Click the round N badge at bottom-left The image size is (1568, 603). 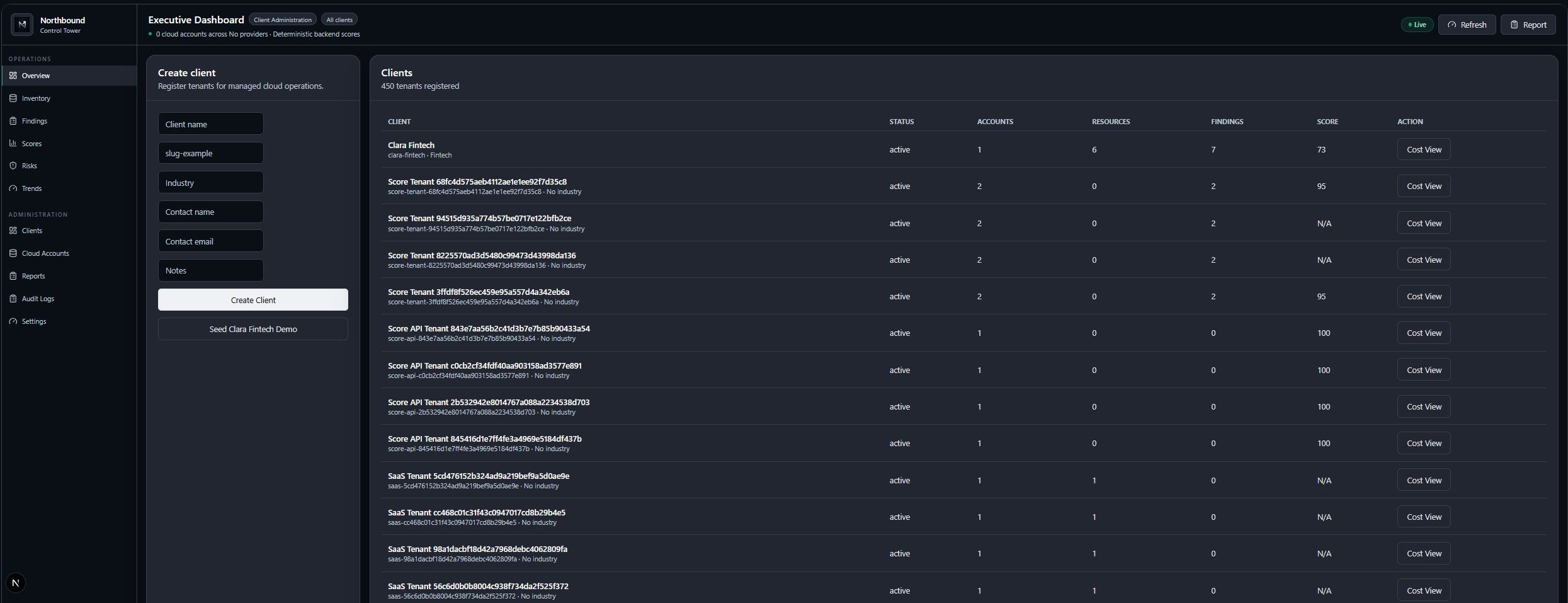coord(16,583)
